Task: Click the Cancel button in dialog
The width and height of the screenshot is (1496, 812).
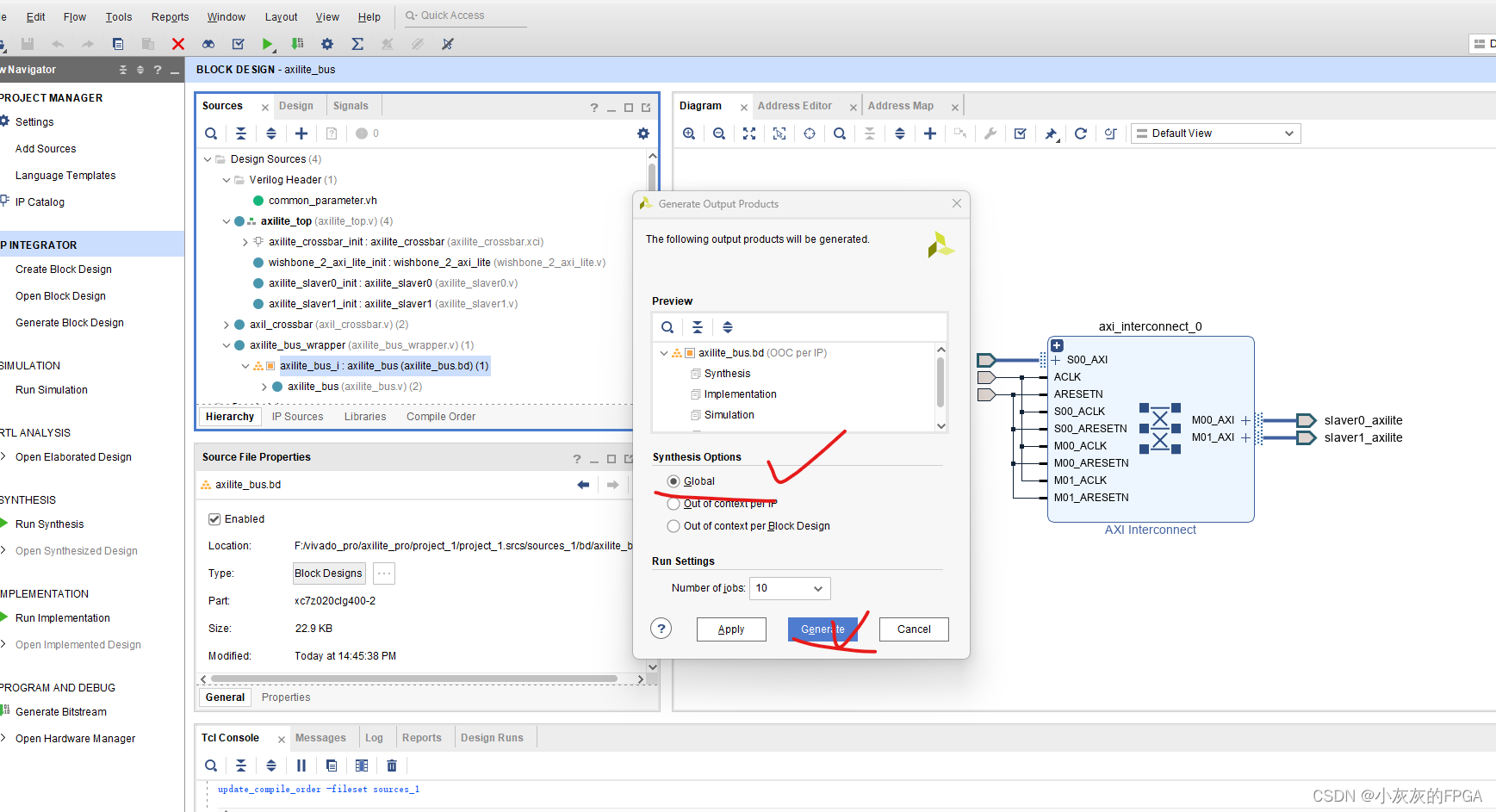Action: click(x=914, y=629)
